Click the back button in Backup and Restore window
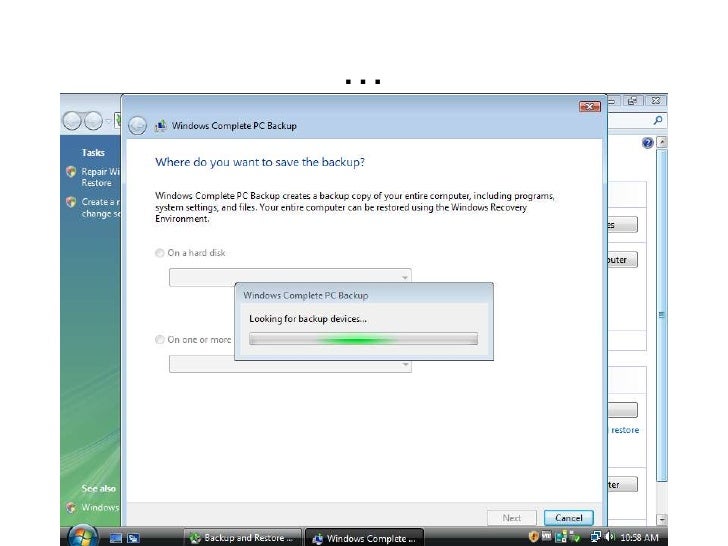Screen dimensions: 728x546 (x=72, y=121)
